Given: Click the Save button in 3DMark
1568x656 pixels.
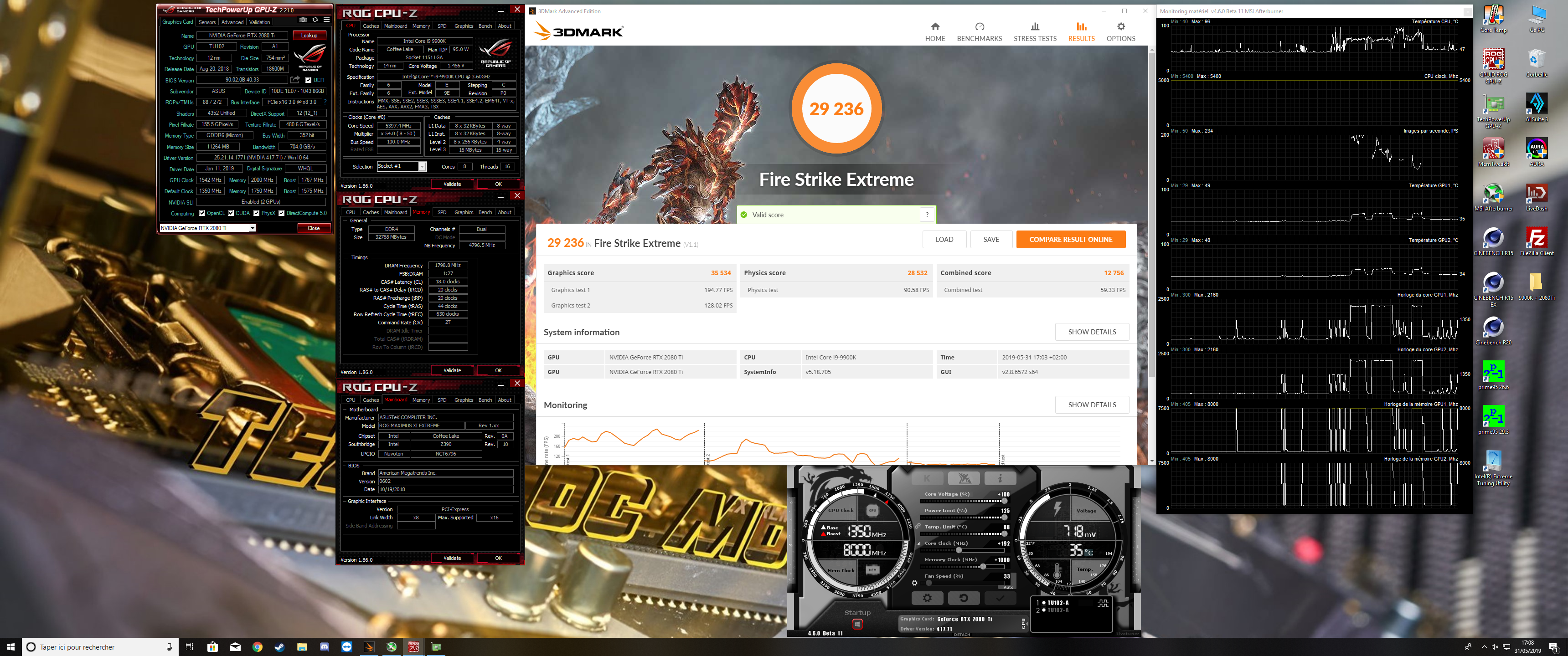Looking at the screenshot, I should (991, 239).
